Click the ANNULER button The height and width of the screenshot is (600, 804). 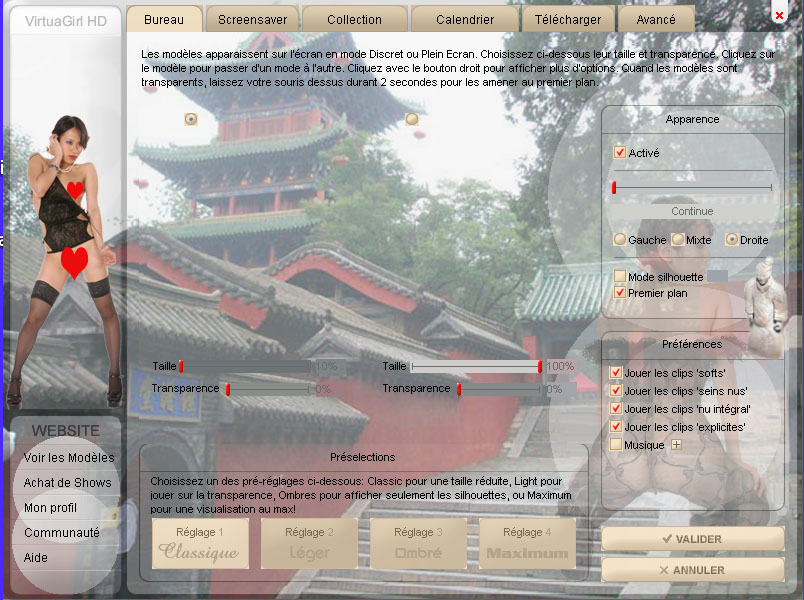tap(693, 570)
